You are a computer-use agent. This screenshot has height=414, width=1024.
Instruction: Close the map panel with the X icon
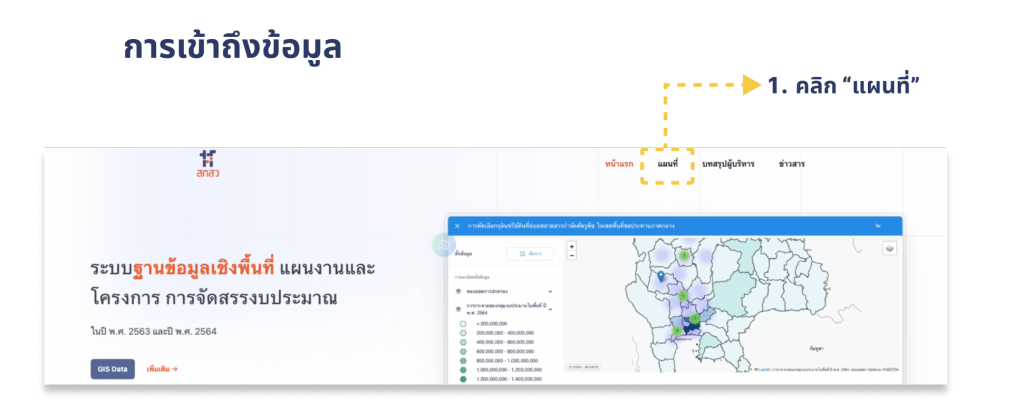[x=457, y=226]
